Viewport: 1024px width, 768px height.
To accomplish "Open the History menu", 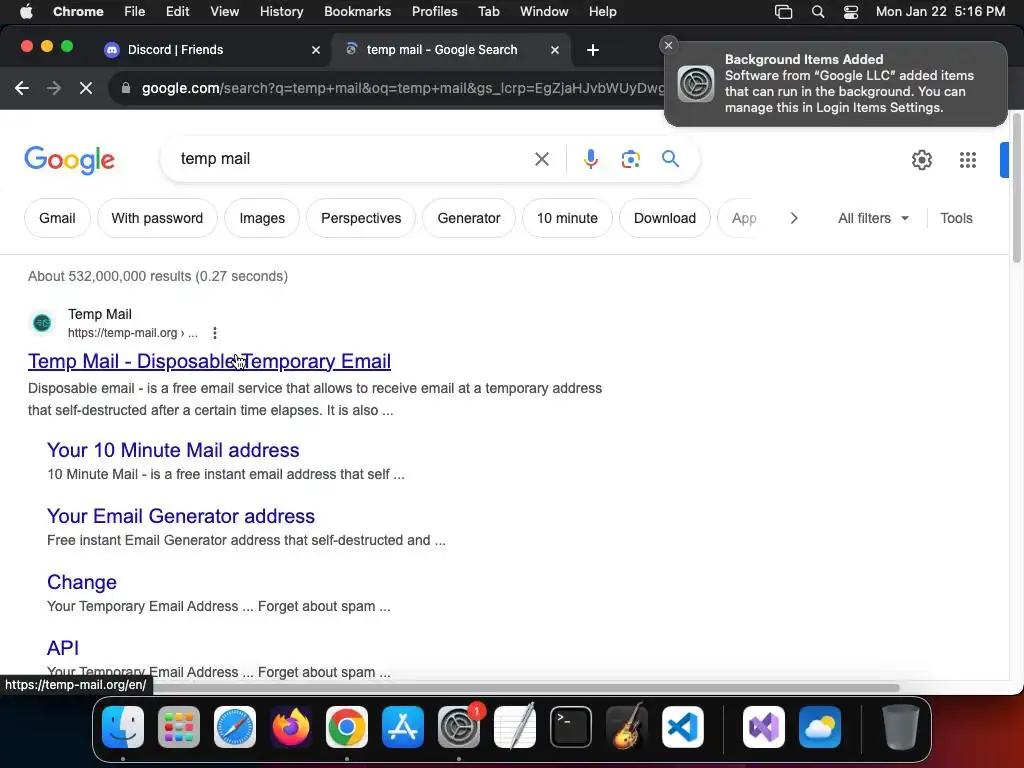I will [281, 12].
